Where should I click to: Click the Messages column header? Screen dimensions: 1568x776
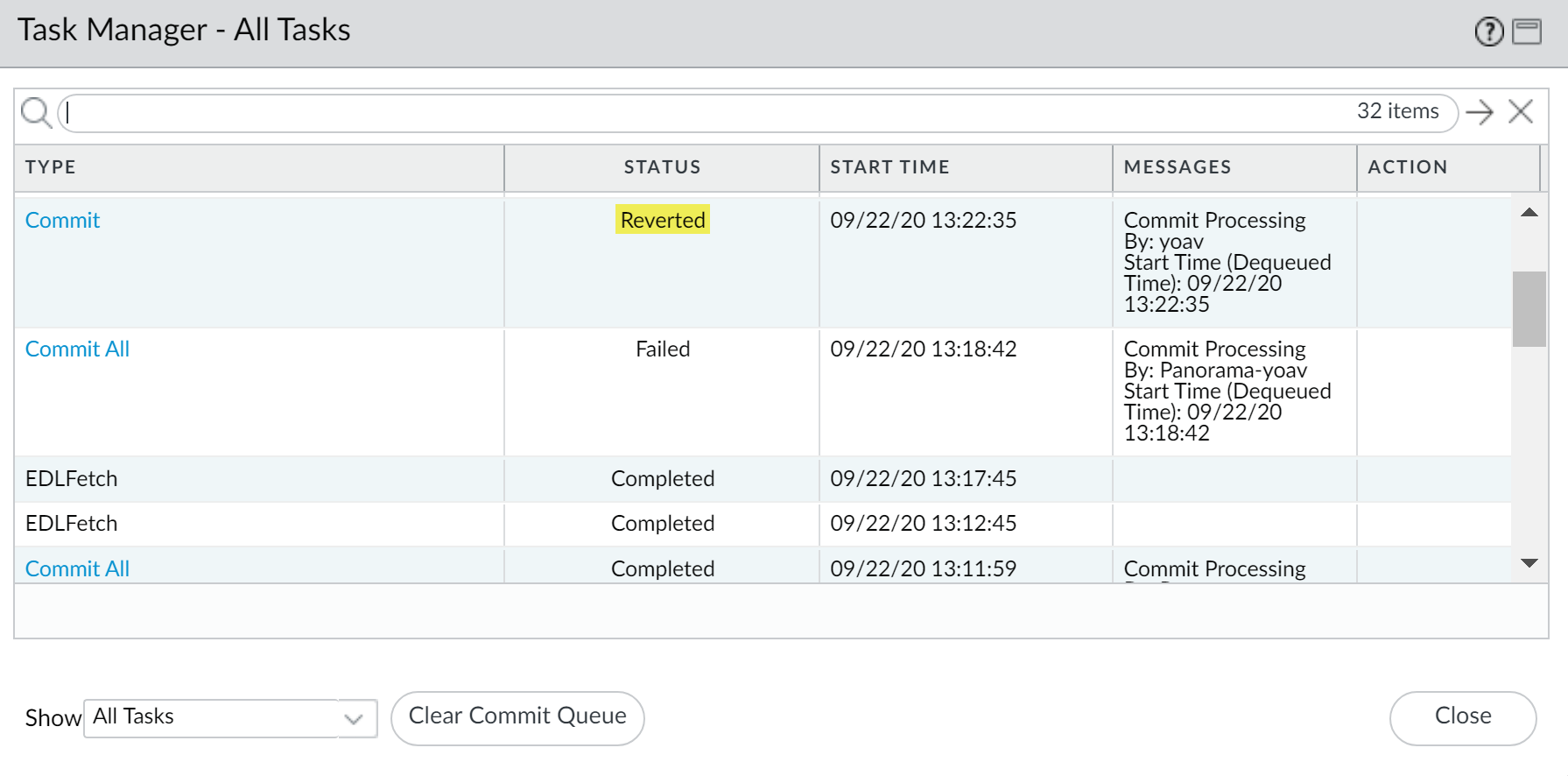coord(1177,167)
